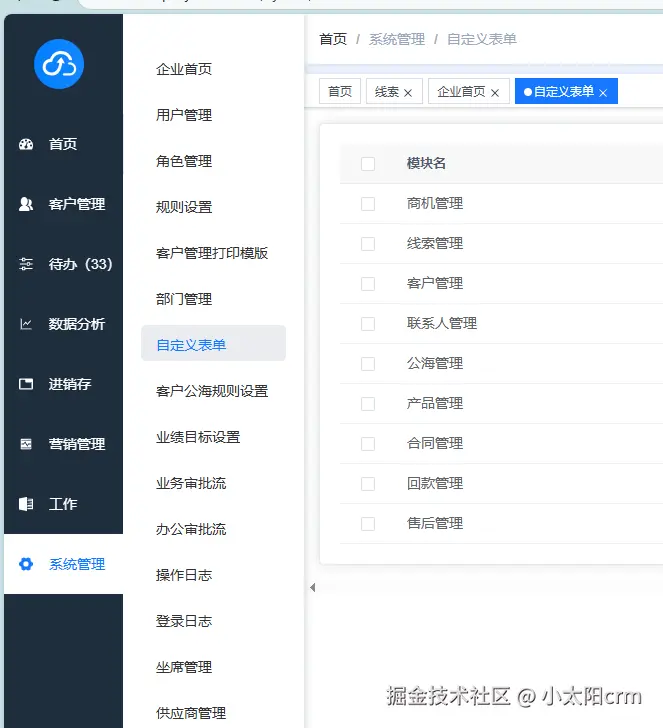Click the 线索管理 module name
This screenshot has width=663, height=728.
point(435,243)
